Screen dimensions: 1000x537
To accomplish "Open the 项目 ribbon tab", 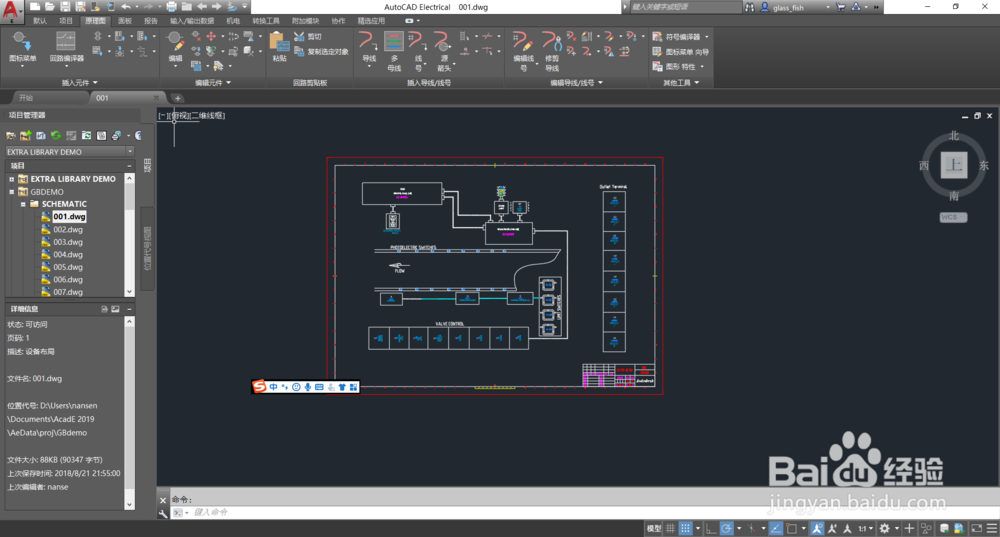I will tap(66, 21).
